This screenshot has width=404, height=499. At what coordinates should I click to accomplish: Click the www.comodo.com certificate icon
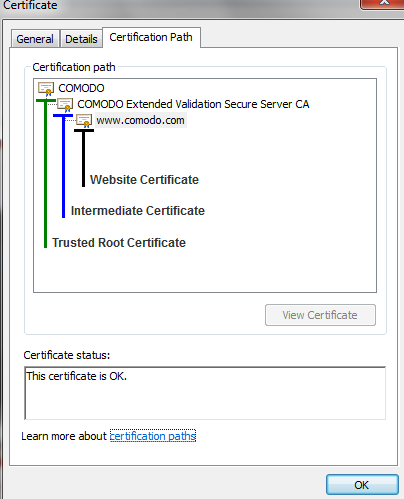pyautogui.click(x=84, y=120)
